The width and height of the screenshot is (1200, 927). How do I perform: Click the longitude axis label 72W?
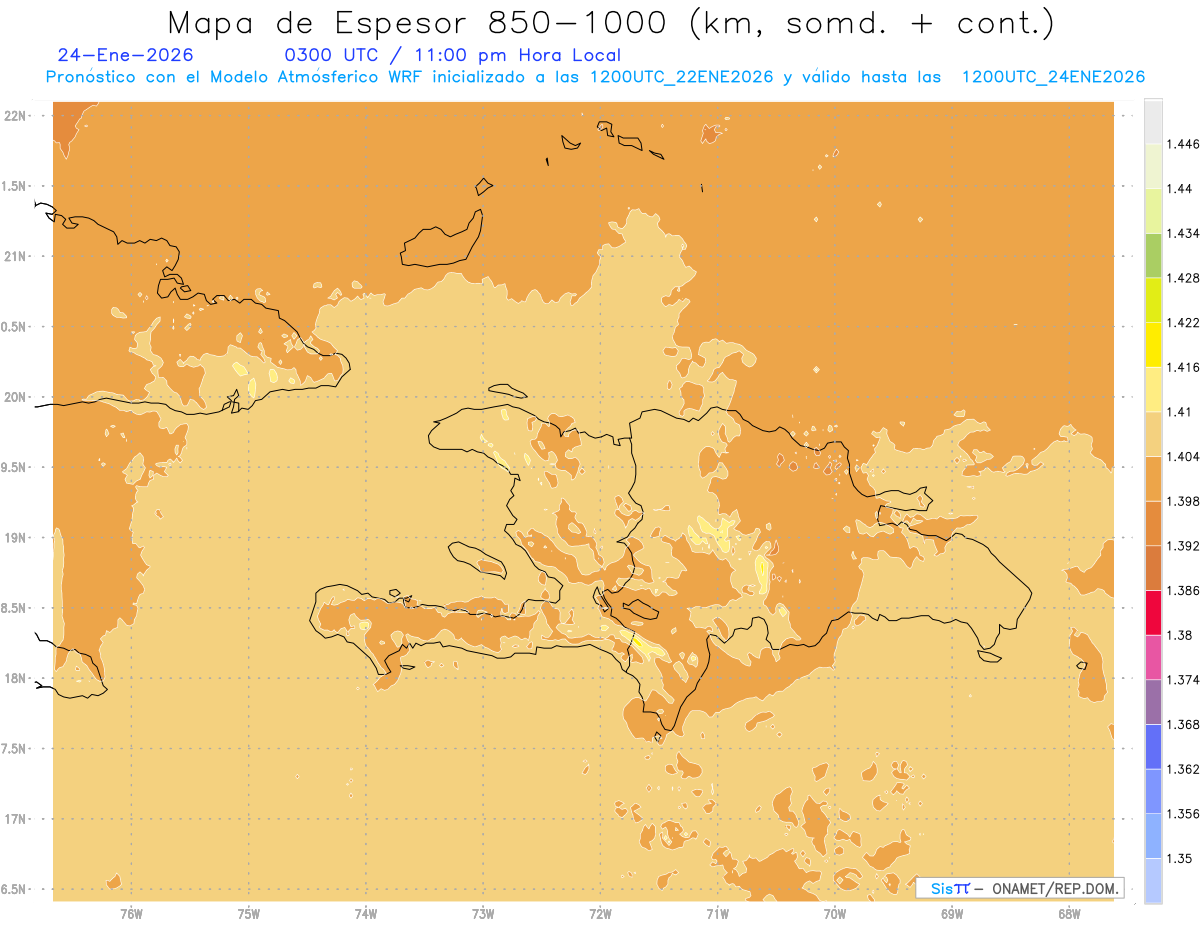pyautogui.click(x=600, y=914)
